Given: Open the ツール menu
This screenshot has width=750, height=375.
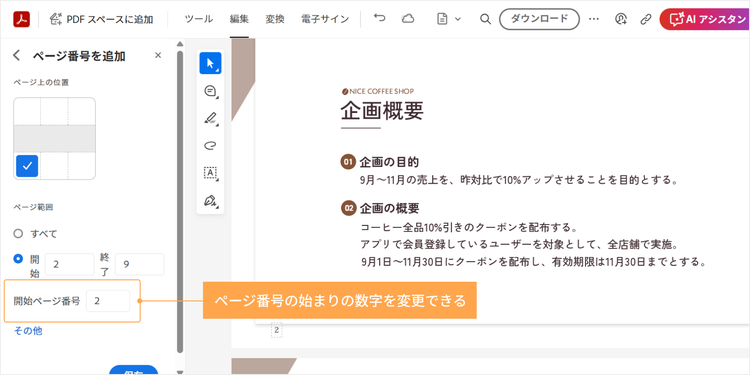Looking at the screenshot, I should point(199,19).
